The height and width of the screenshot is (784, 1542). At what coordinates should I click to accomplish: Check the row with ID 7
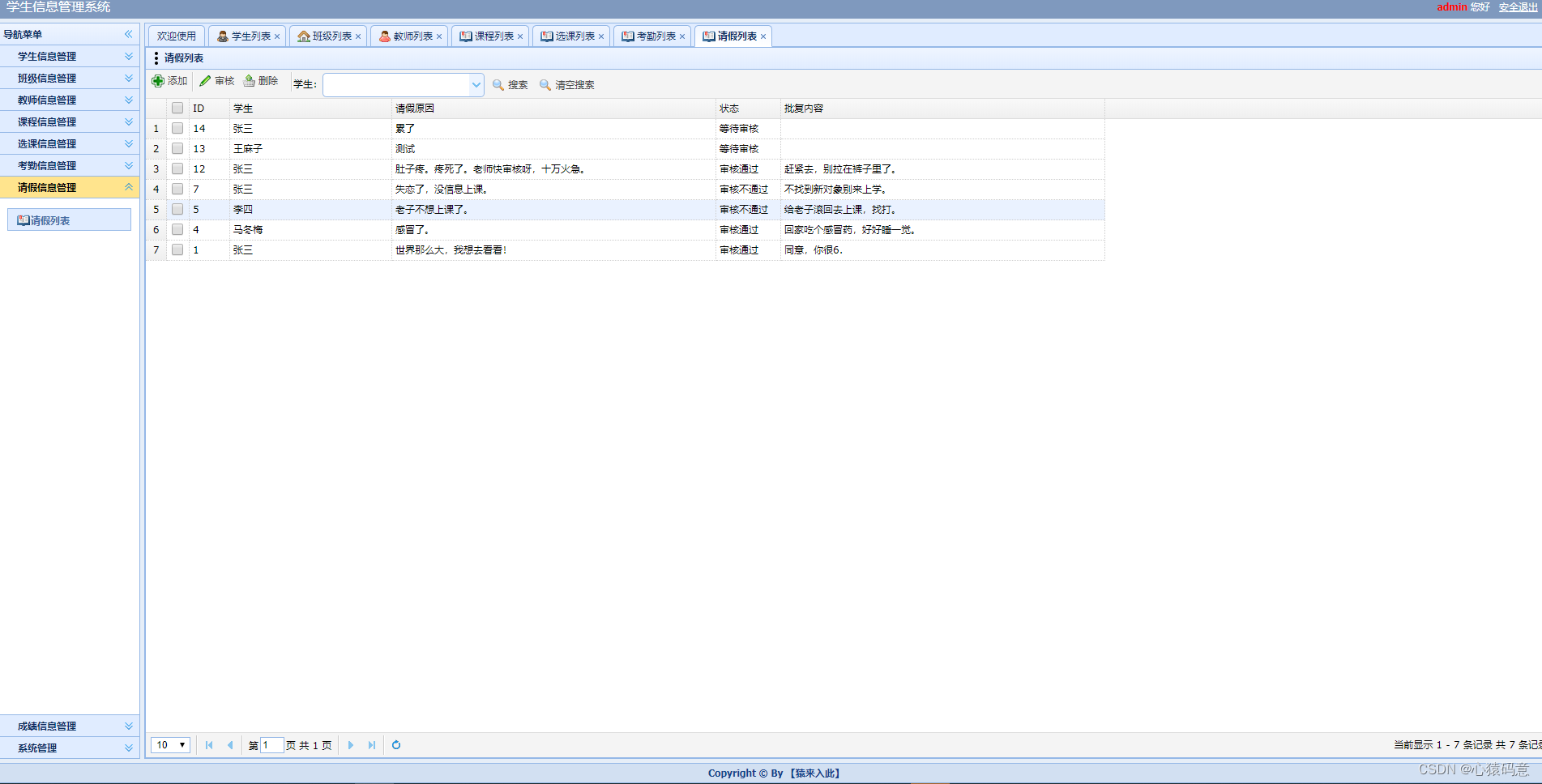point(177,190)
